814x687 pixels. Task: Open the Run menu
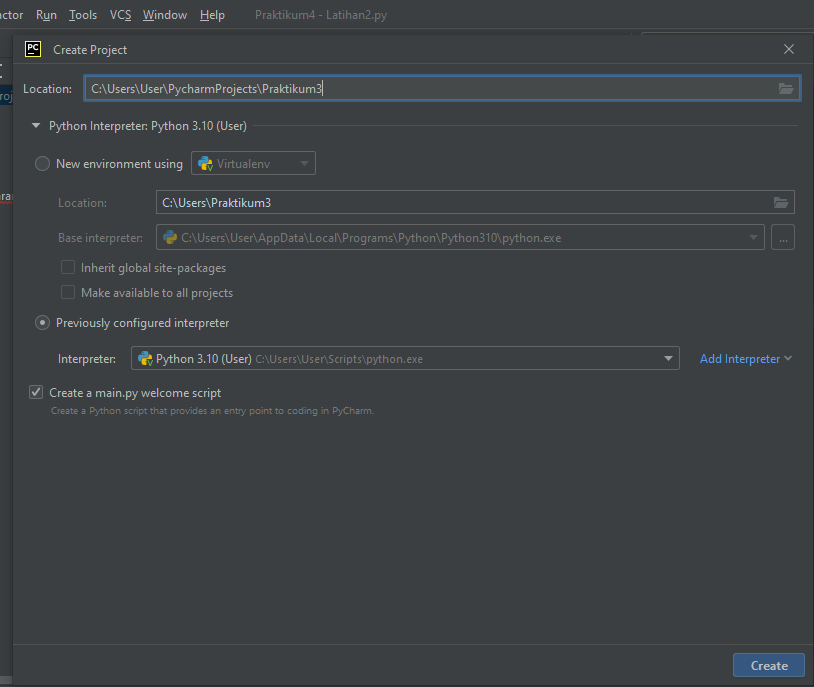tap(46, 14)
